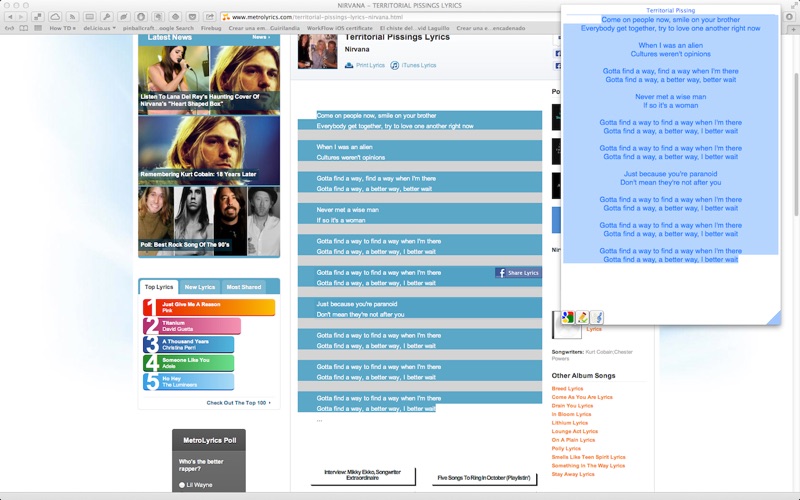Click the printer icon beside Print Lyrics
The image size is (800, 500).
click(349, 65)
